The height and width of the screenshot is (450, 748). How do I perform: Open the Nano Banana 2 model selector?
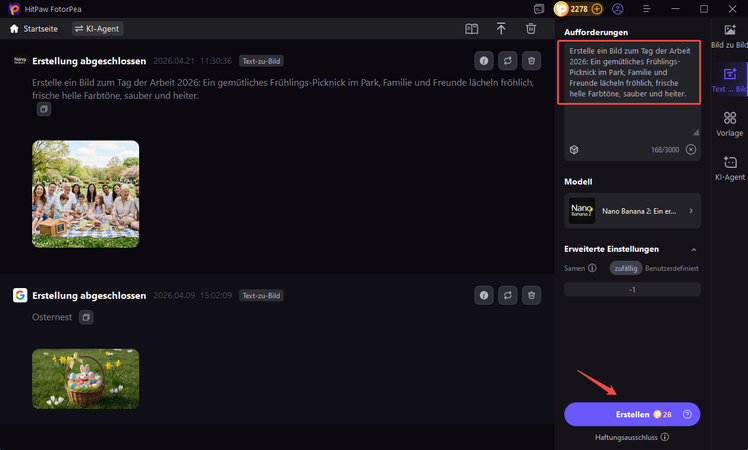[x=632, y=211]
